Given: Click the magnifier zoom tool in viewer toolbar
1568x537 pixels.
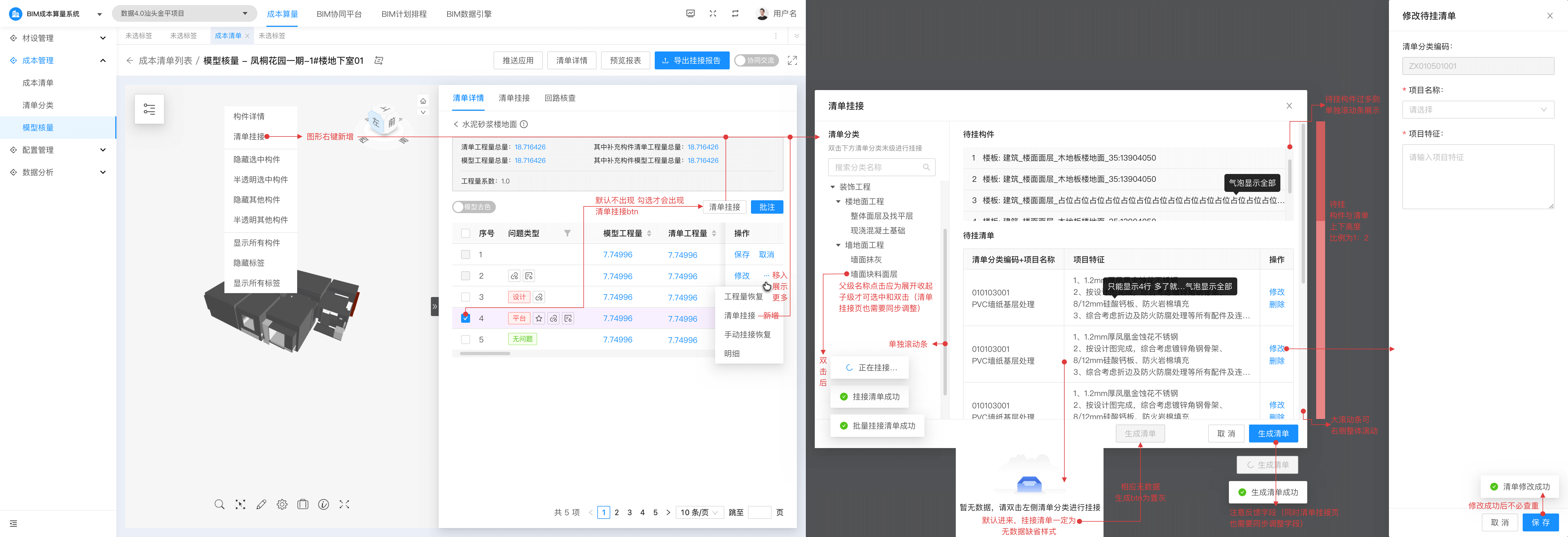Looking at the screenshot, I should click(219, 504).
